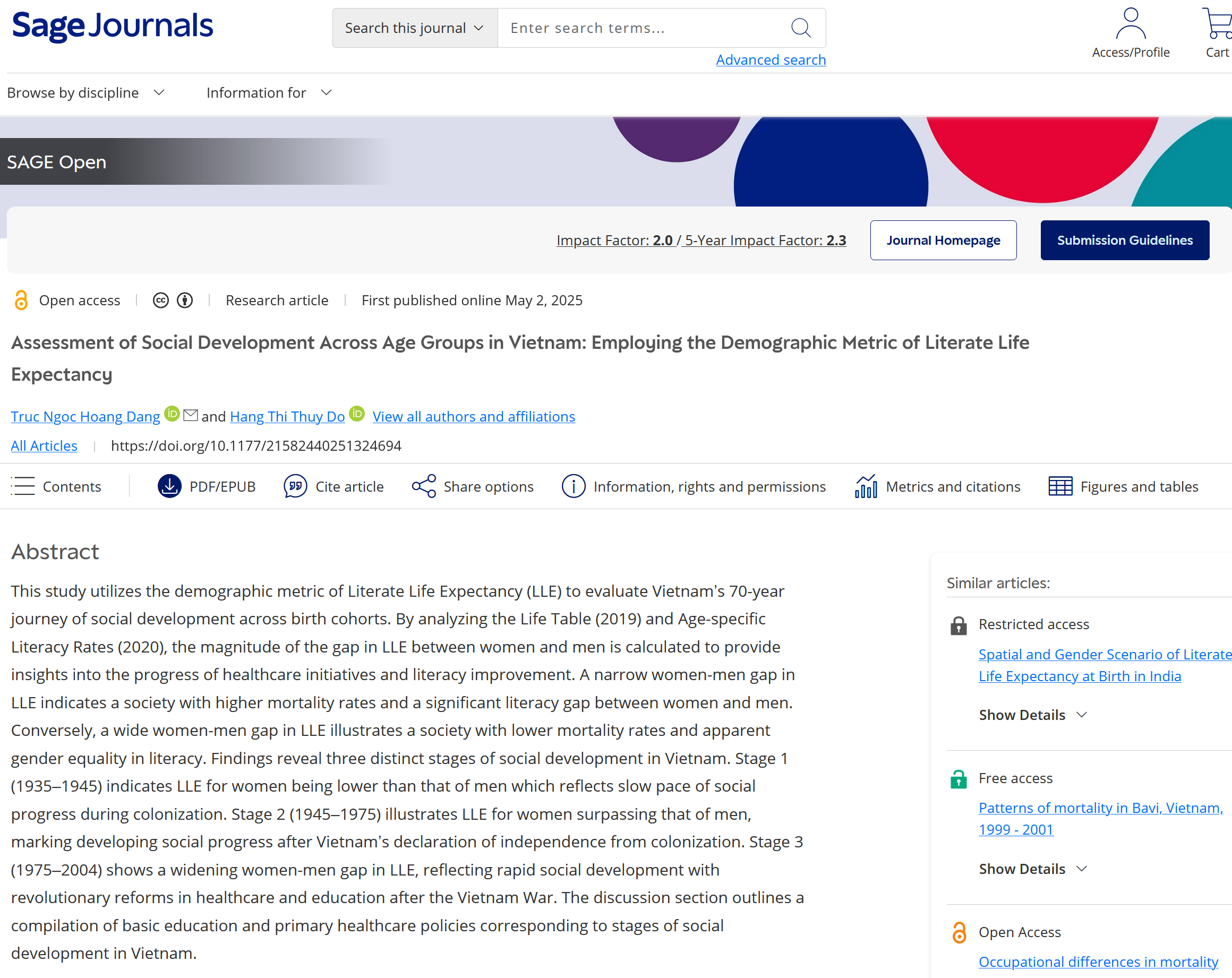Click the Journal Homepage button
The height and width of the screenshot is (978, 1232).
click(943, 240)
